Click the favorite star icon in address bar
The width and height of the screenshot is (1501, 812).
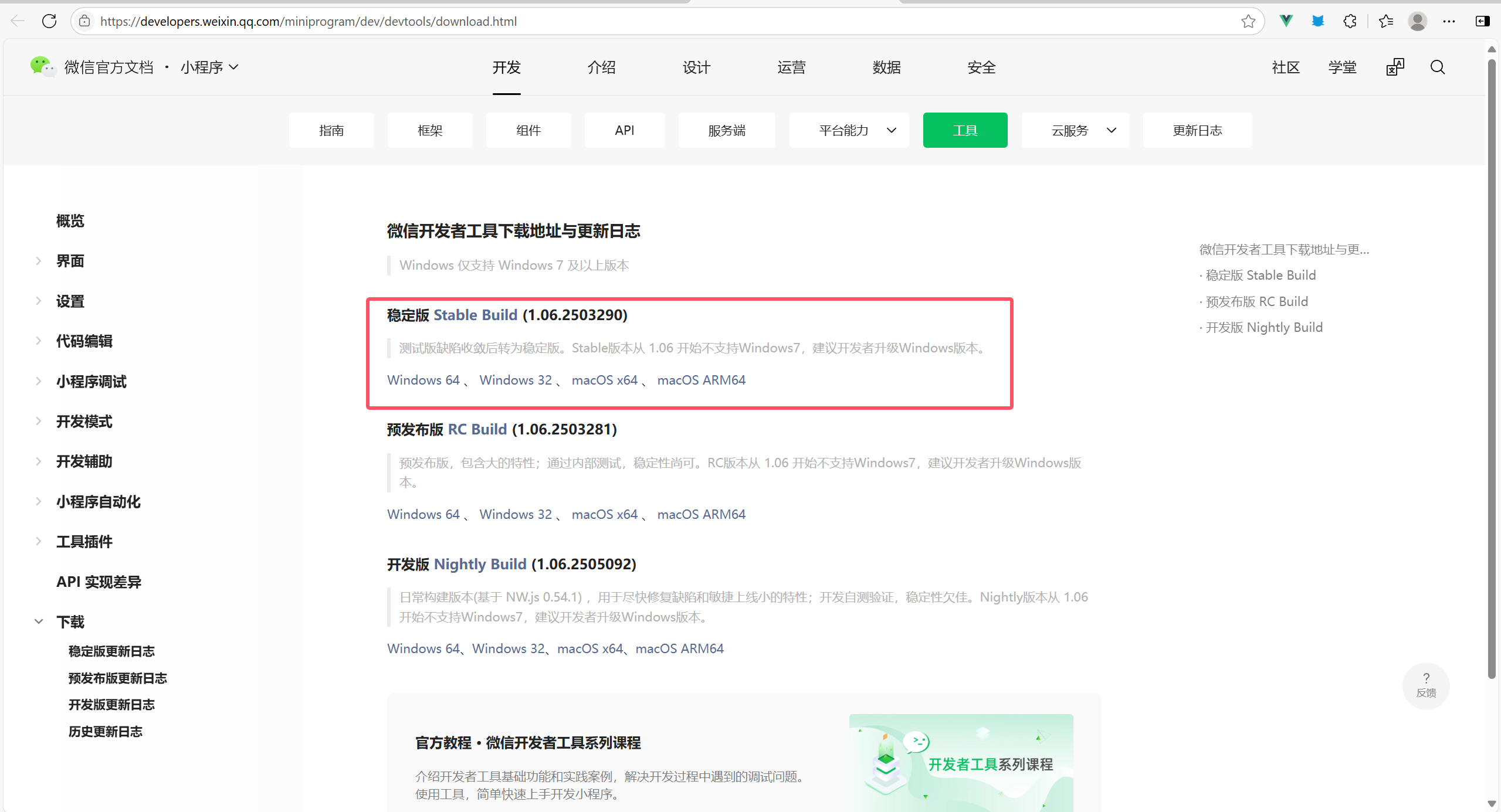(x=1248, y=21)
